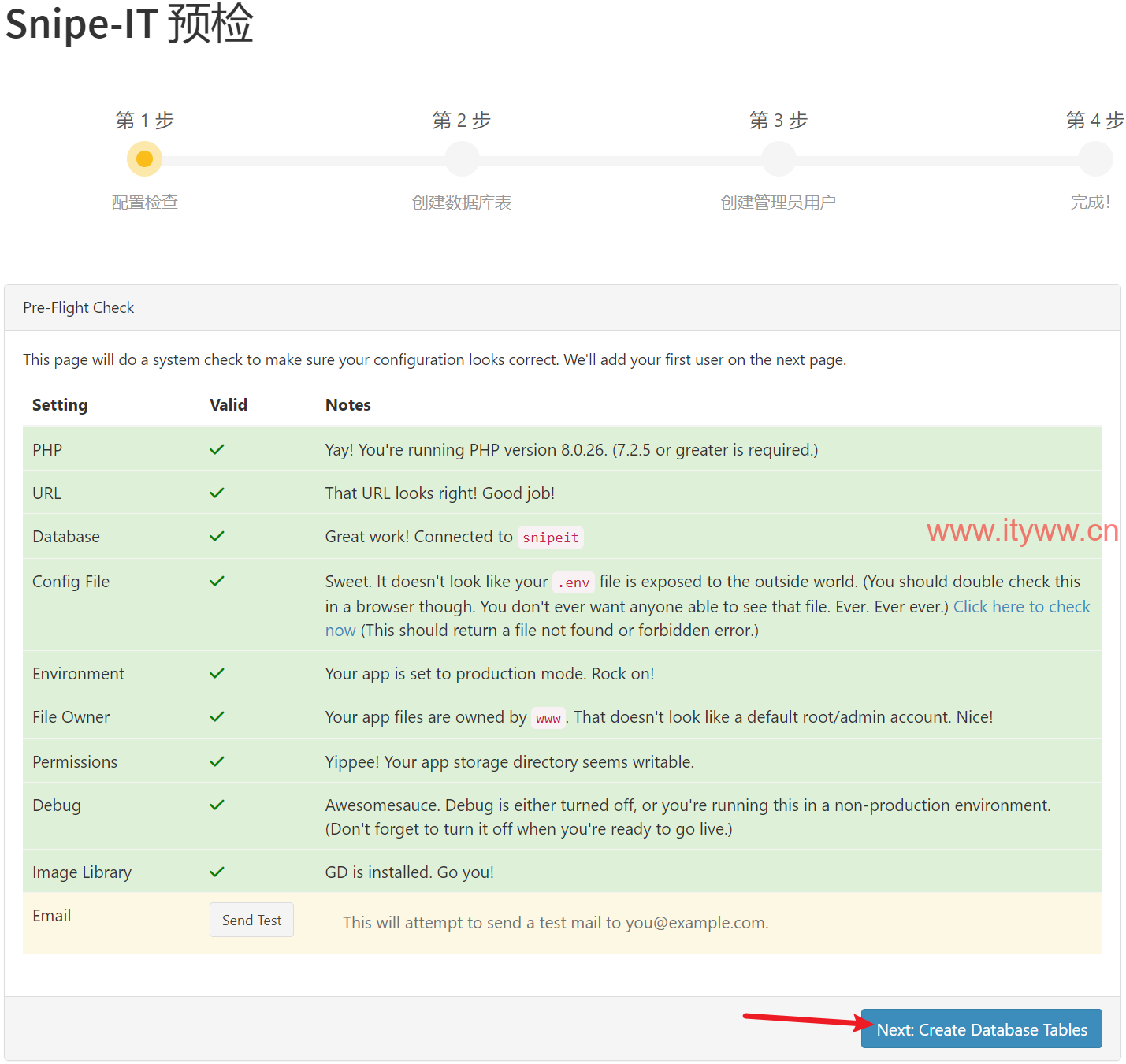
Task: Click the 'Config File' setting cell
Action: click(x=71, y=582)
